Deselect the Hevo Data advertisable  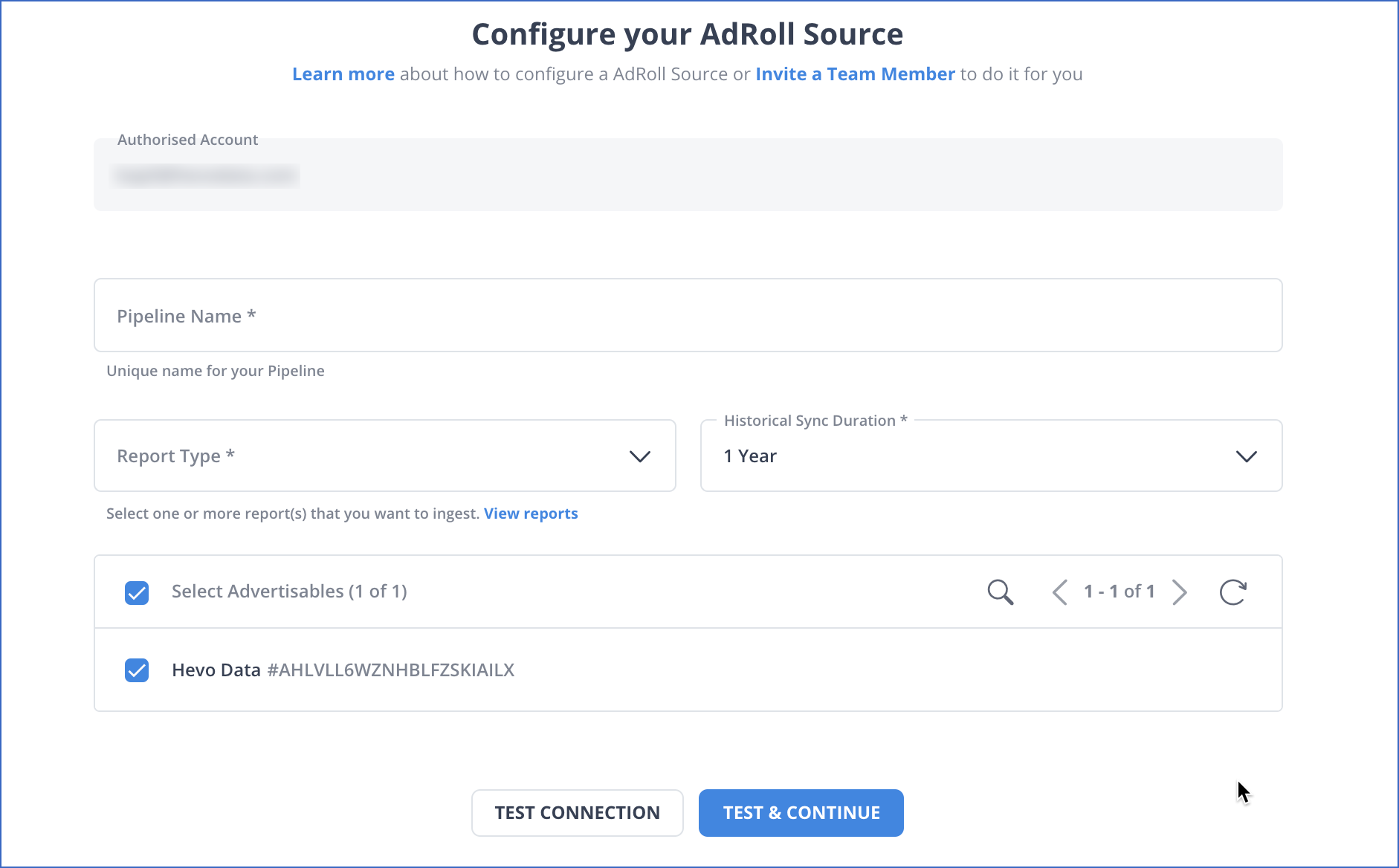pos(137,670)
